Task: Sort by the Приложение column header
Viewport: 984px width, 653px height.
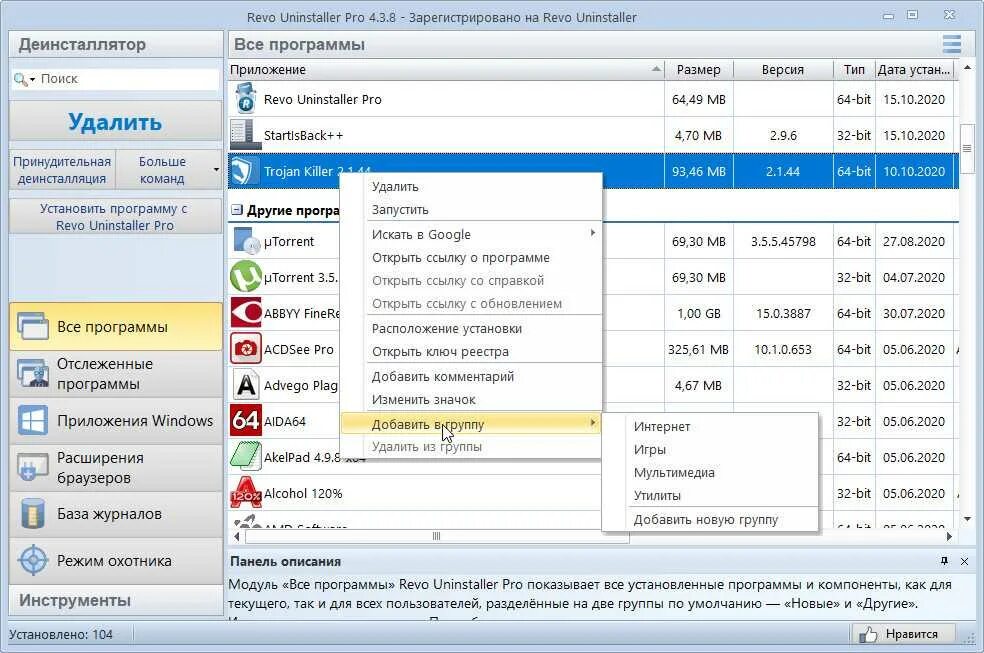Action: [x=445, y=69]
